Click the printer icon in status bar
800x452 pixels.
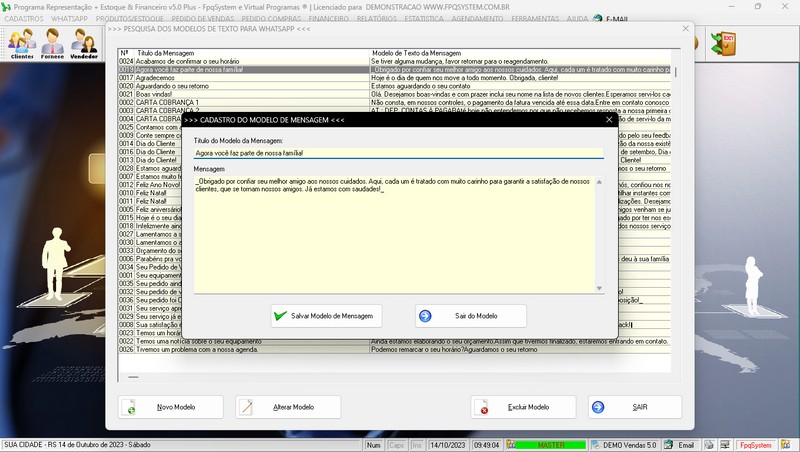tap(709, 445)
